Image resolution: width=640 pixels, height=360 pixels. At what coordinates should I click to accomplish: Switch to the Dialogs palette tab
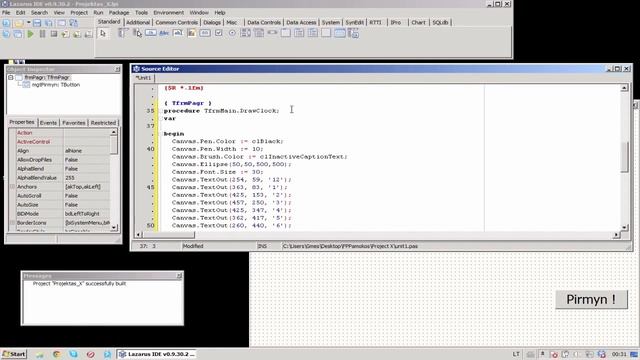point(212,22)
